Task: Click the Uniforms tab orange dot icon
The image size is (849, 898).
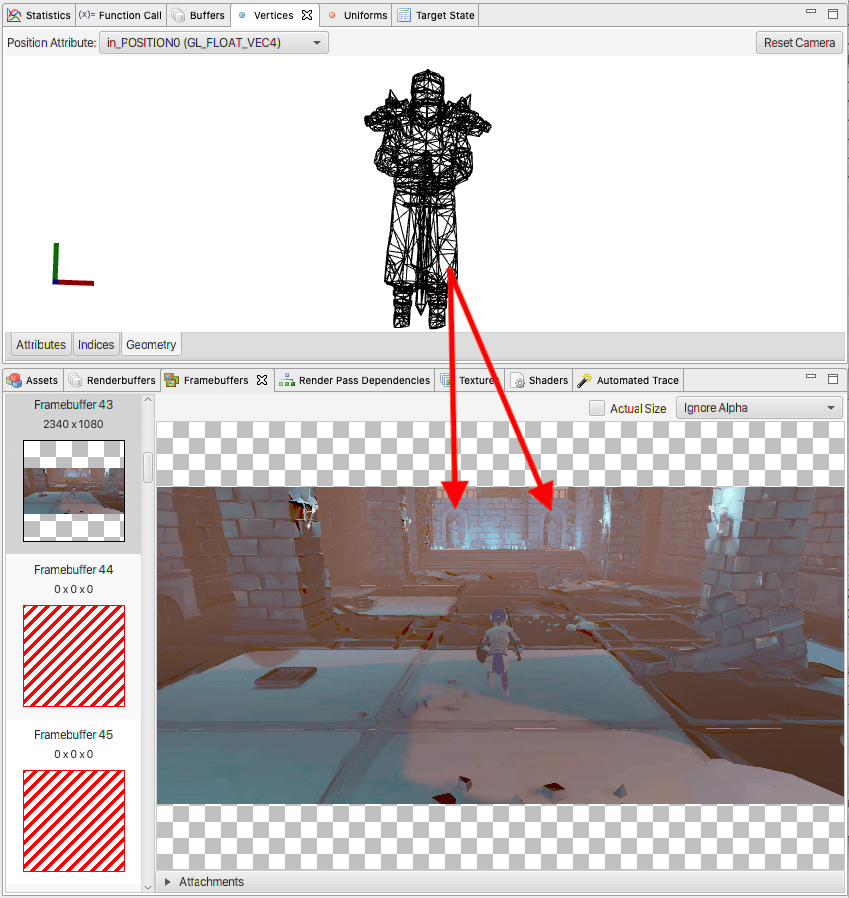Action: tap(332, 15)
